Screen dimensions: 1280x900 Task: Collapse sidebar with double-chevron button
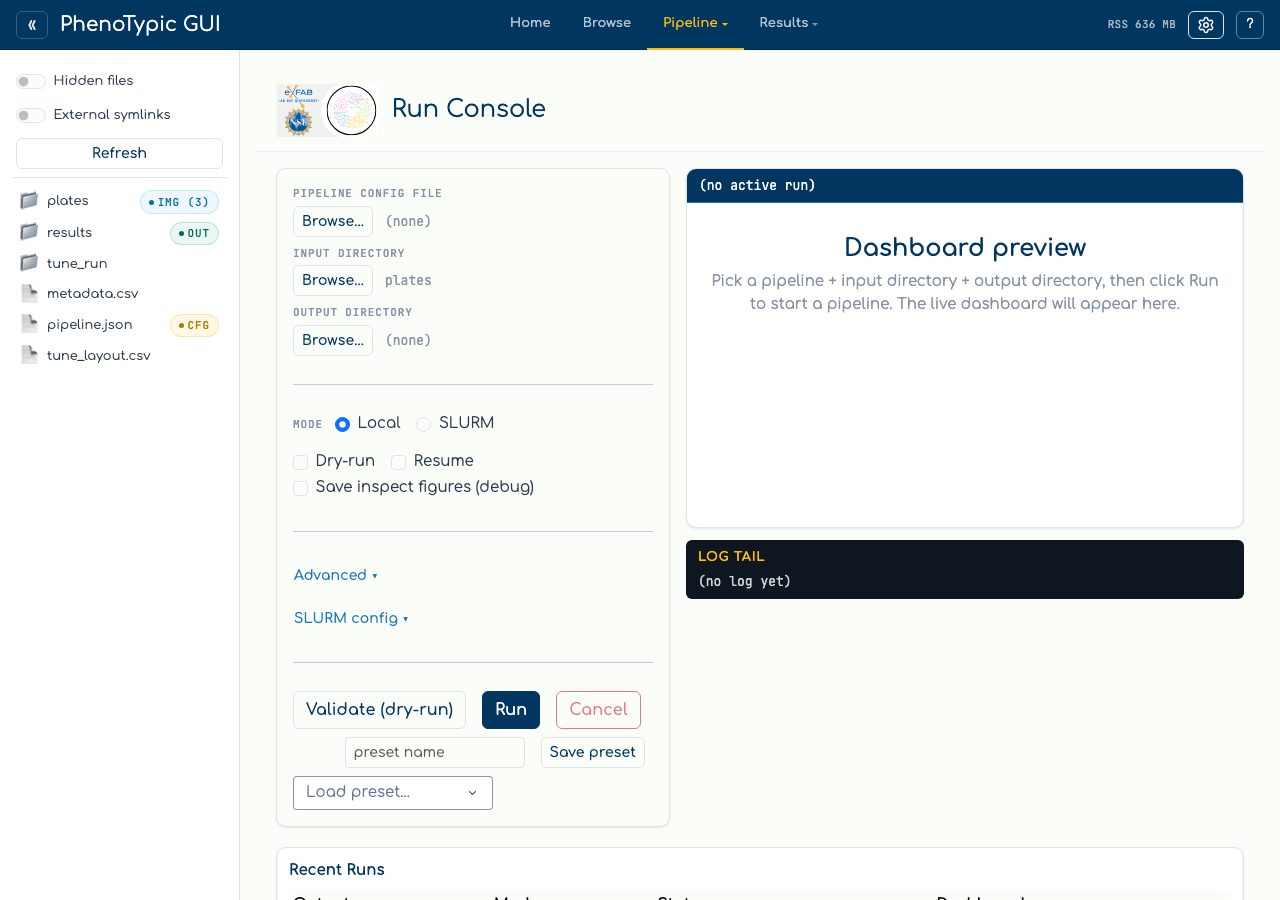point(32,25)
